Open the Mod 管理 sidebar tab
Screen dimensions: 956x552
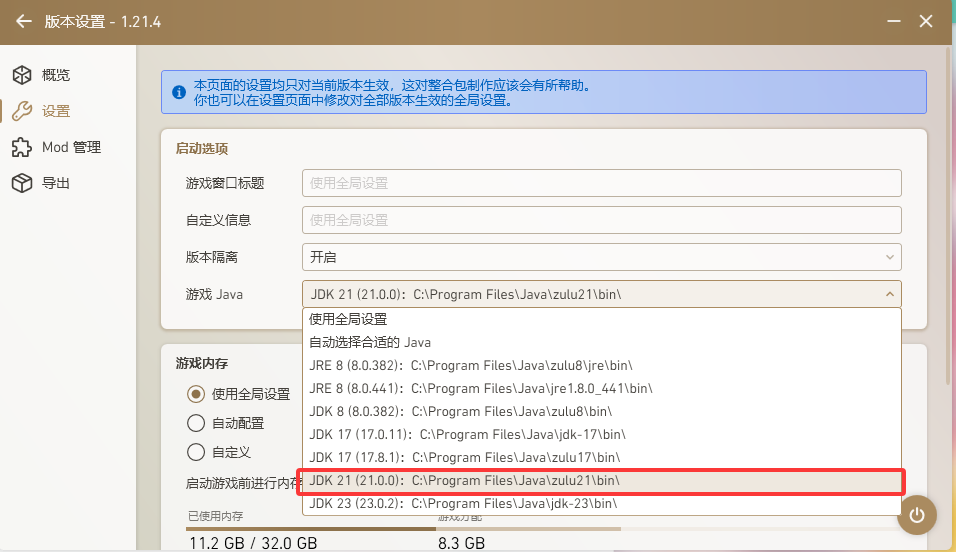click(x=68, y=147)
